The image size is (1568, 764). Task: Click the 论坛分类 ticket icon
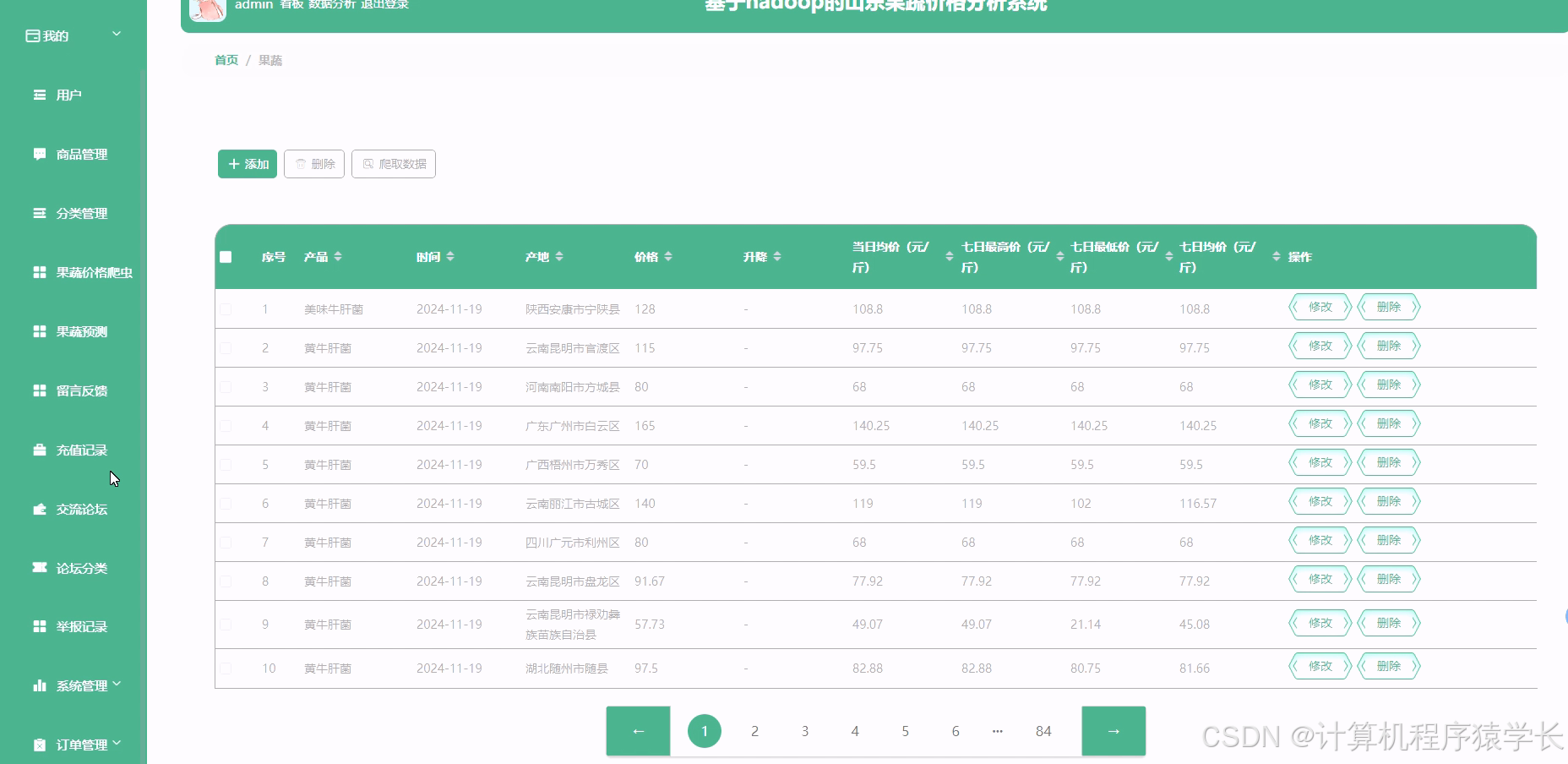pos(39,567)
